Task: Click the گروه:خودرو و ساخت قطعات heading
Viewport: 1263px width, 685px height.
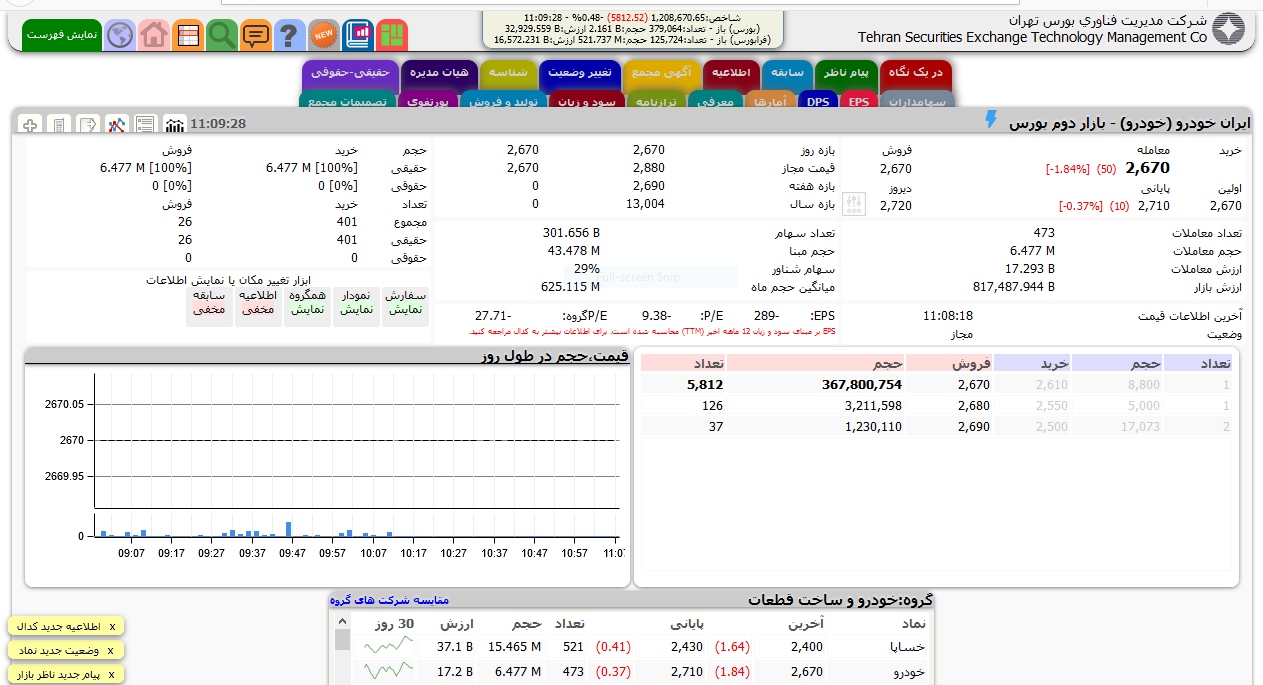Action: pyautogui.click(x=840, y=600)
